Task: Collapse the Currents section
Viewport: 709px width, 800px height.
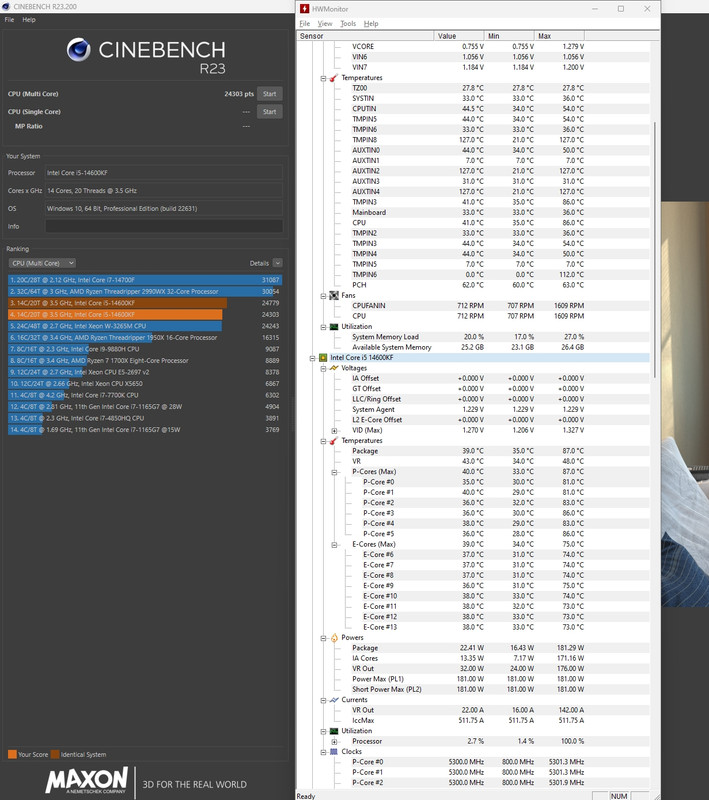Action: coord(323,700)
